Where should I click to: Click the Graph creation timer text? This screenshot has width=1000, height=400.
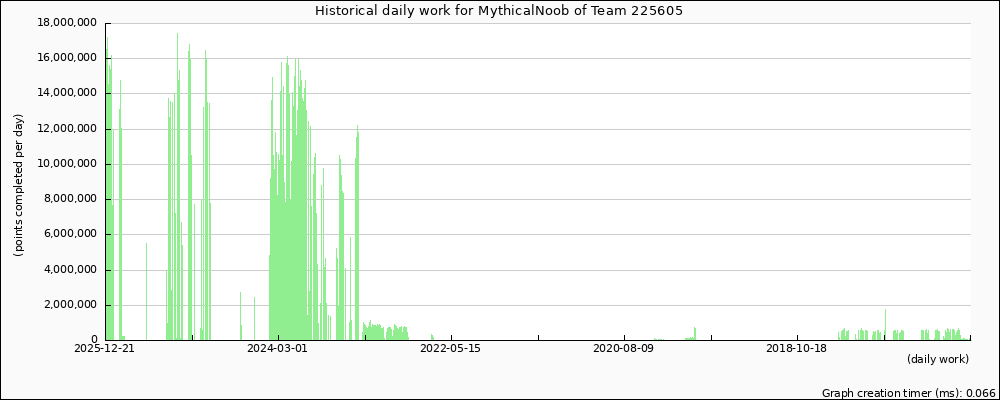tap(908, 393)
